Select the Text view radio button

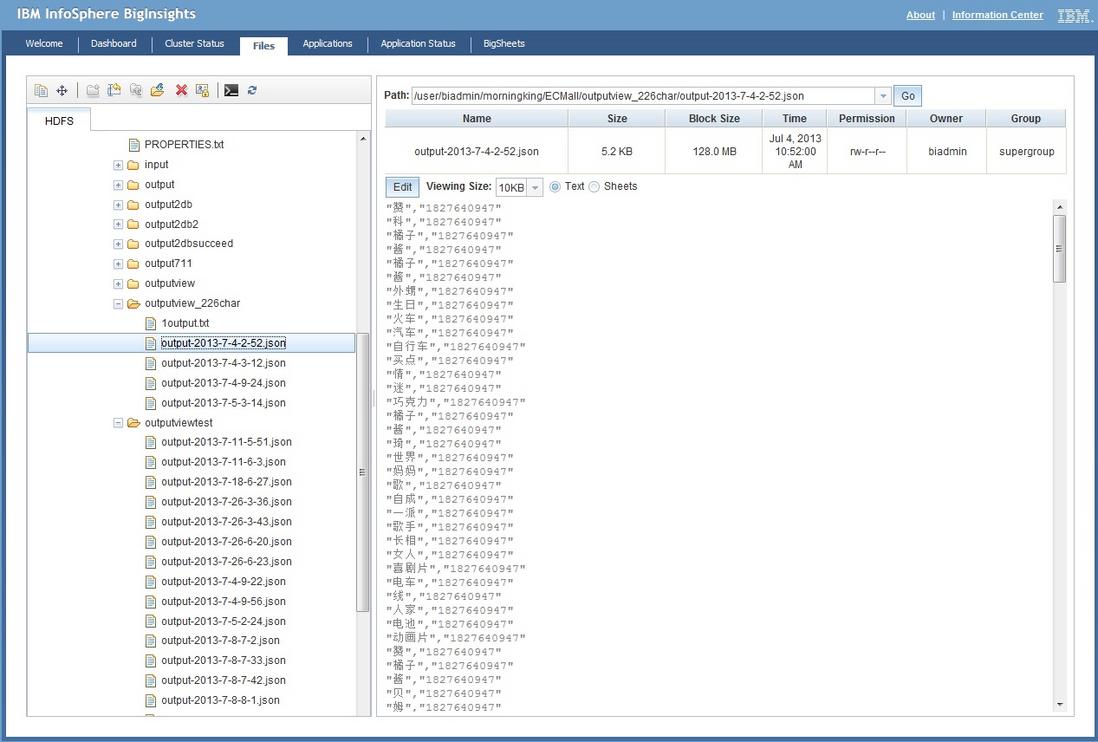555,187
